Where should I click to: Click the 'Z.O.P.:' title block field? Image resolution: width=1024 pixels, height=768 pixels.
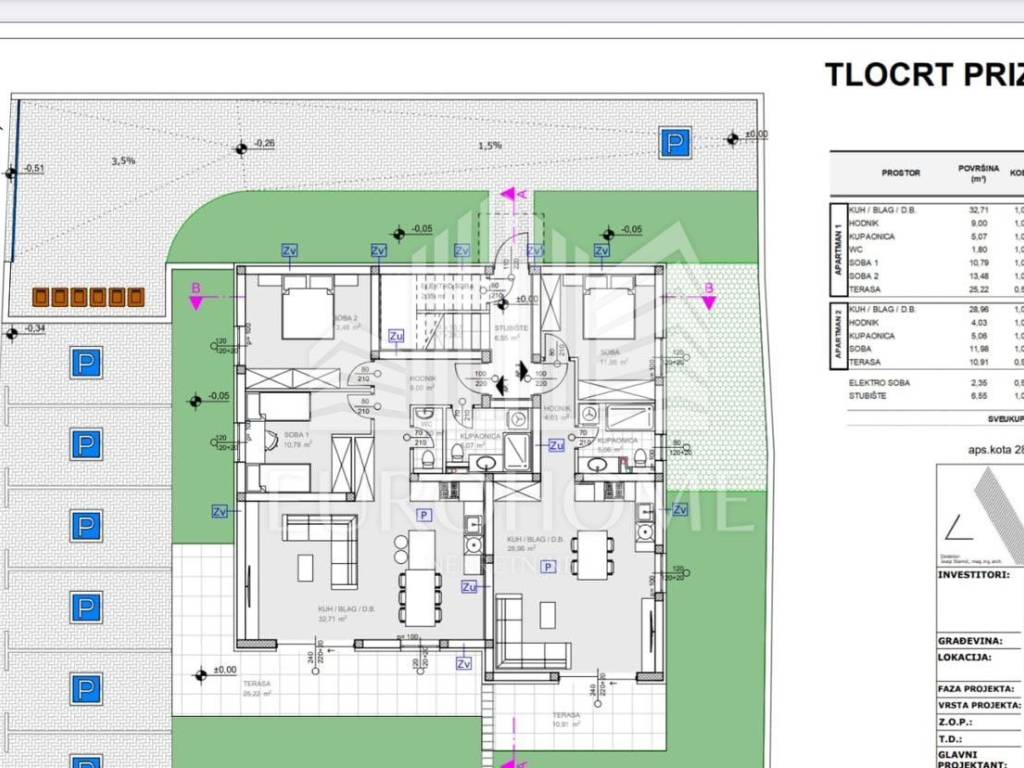(955, 722)
